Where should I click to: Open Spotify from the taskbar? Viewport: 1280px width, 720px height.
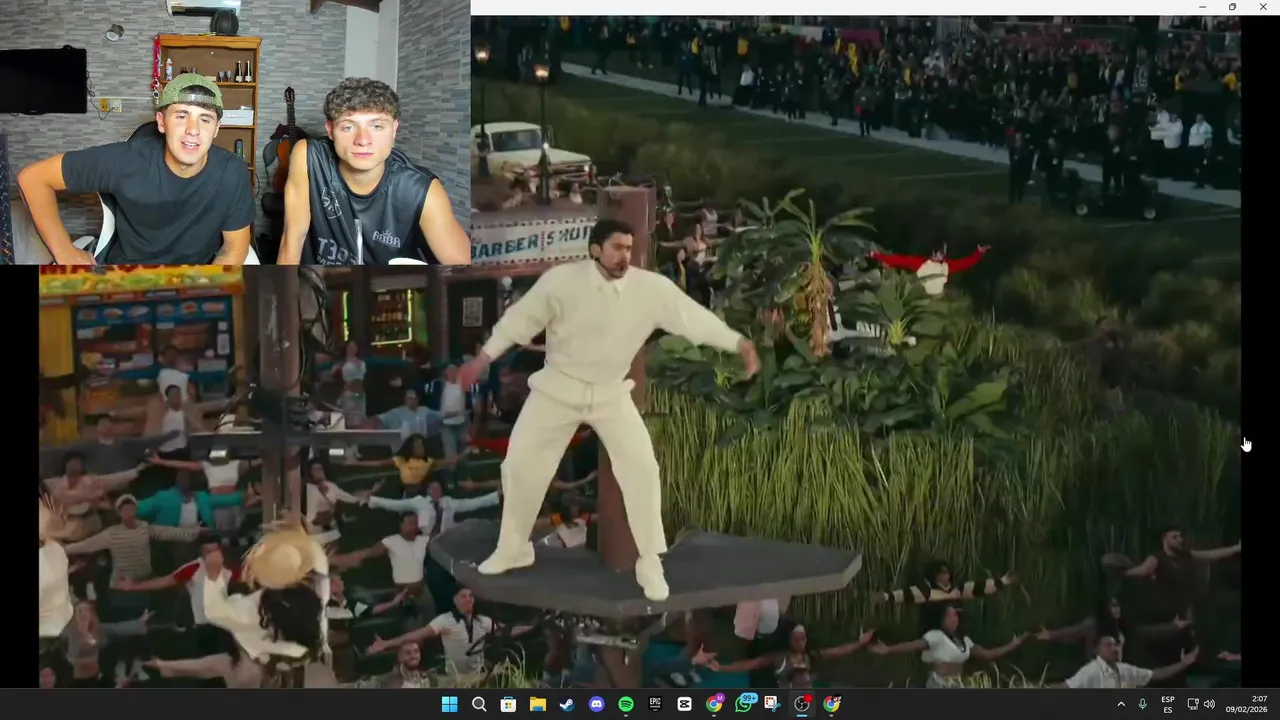tap(625, 704)
